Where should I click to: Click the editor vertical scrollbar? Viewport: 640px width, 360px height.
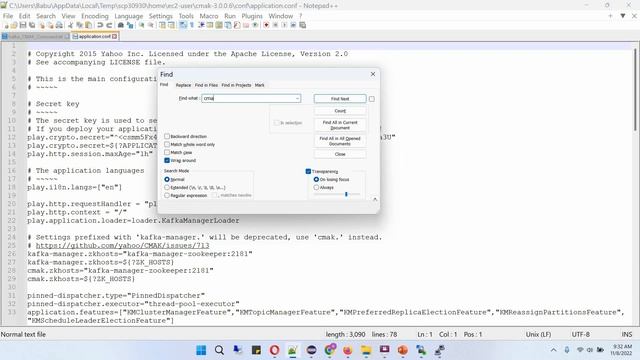[635, 90]
